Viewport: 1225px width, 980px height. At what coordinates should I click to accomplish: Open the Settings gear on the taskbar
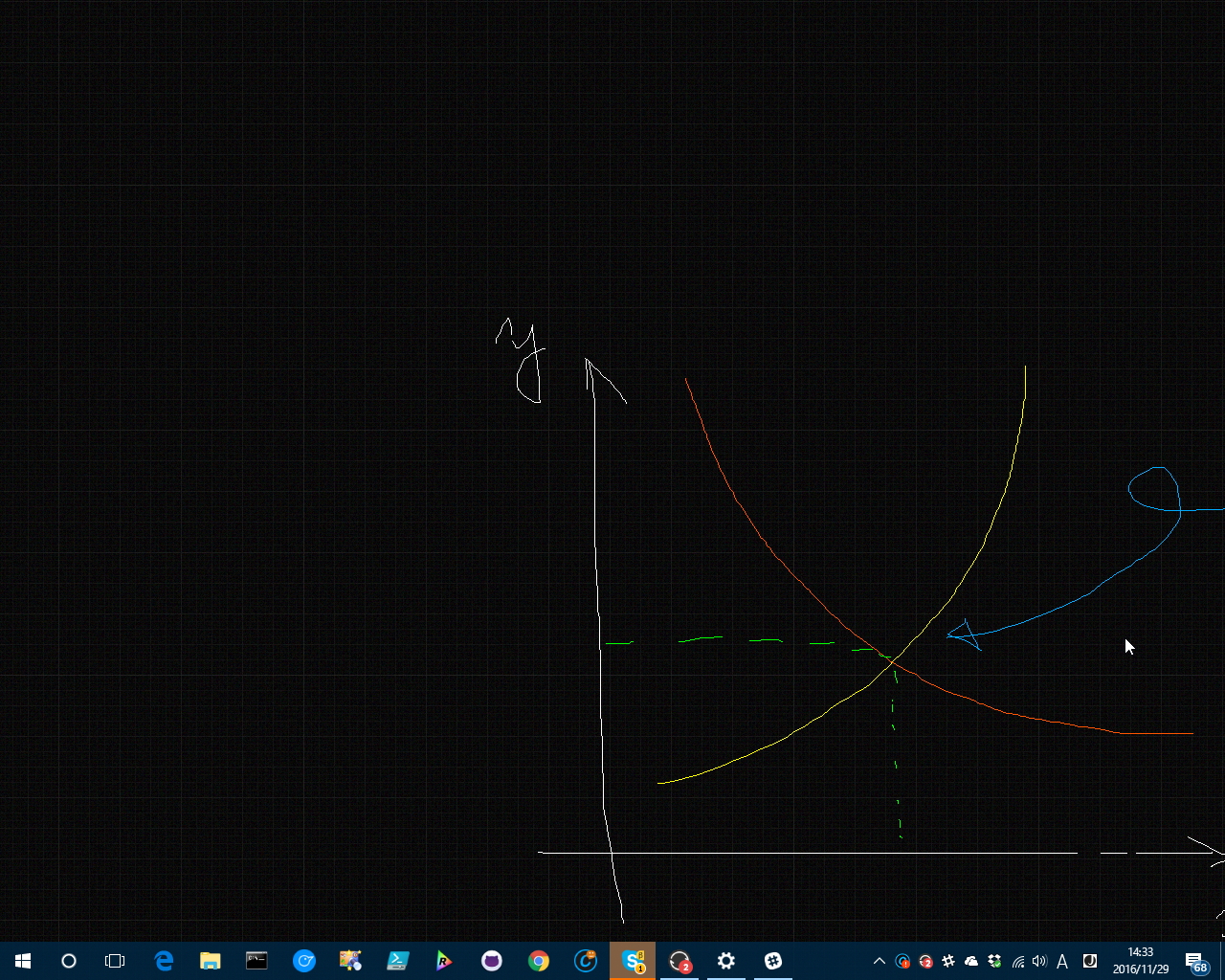[x=726, y=961]
